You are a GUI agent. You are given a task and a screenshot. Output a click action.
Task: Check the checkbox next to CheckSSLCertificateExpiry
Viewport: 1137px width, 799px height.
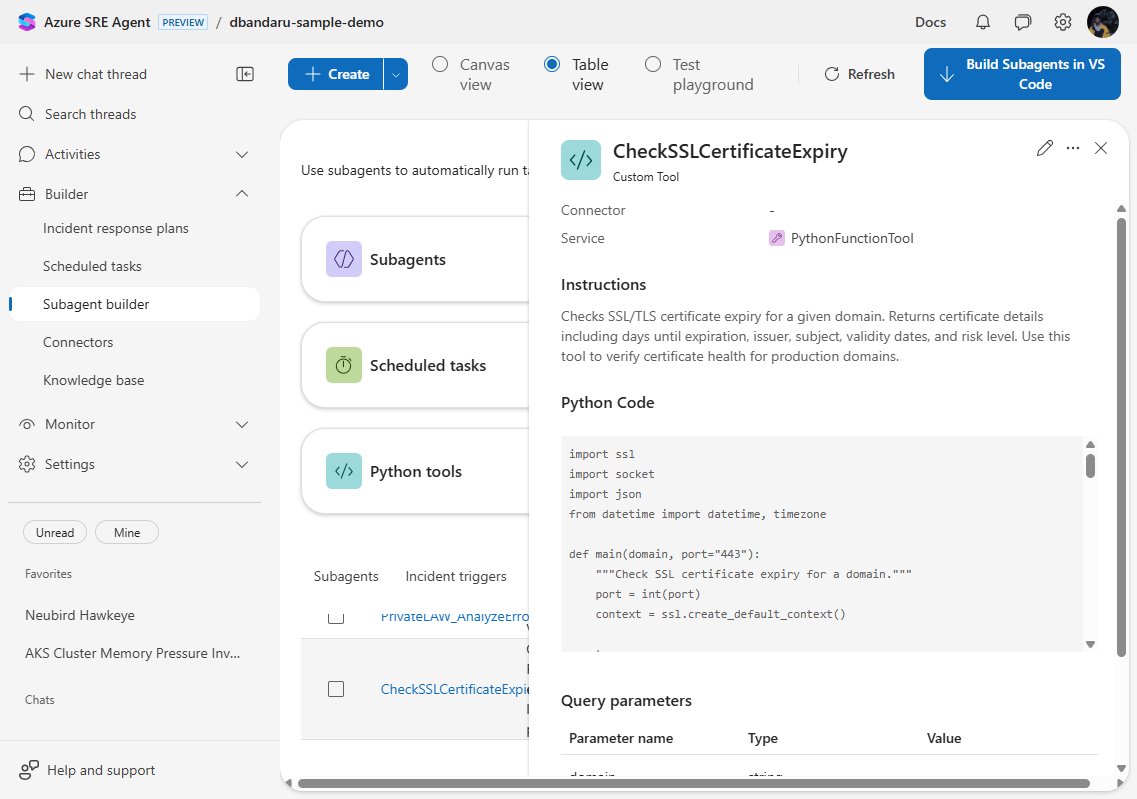(336, 689)
